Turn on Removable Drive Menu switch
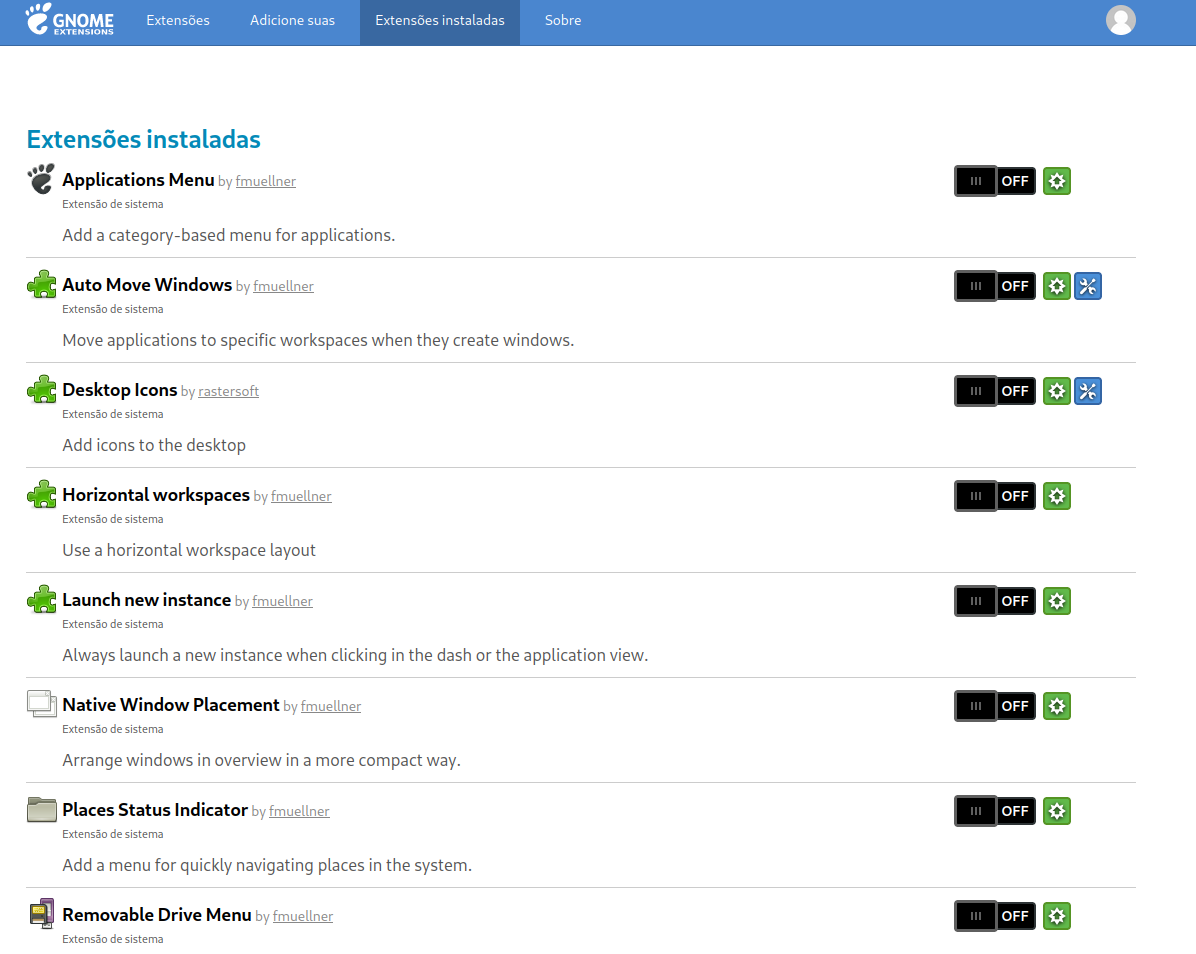Screen dimensions: 1196x954 click(x=995, y=917)
